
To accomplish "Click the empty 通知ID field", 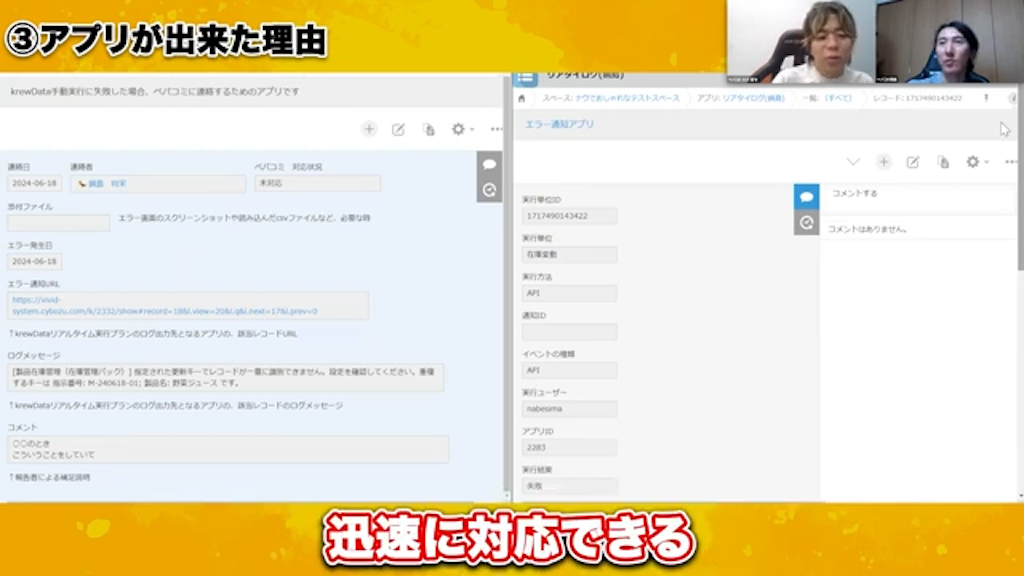I will coord(569,332).
